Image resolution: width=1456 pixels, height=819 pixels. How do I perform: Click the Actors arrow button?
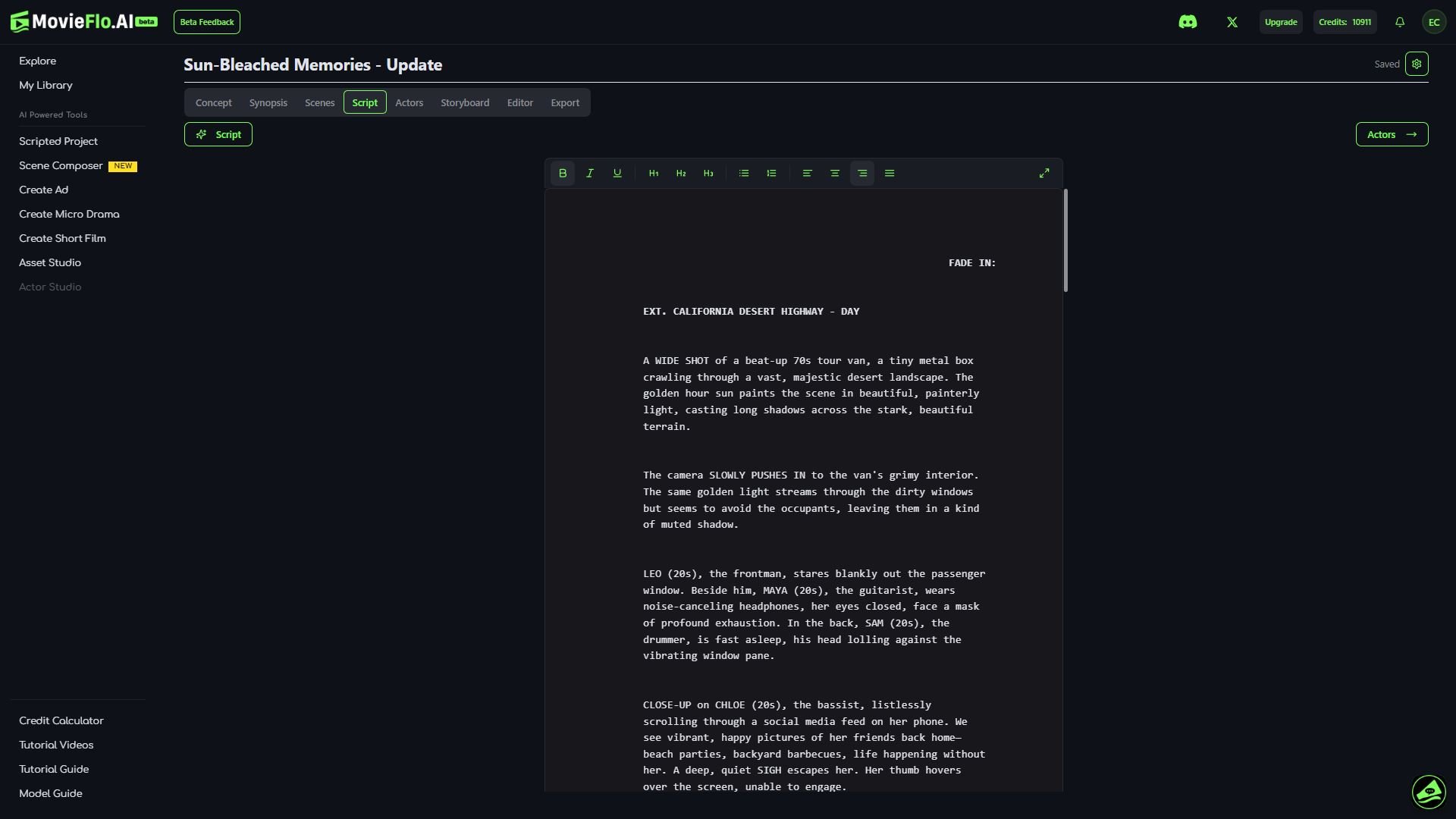pyautogui.click(x=1392, y=134)
